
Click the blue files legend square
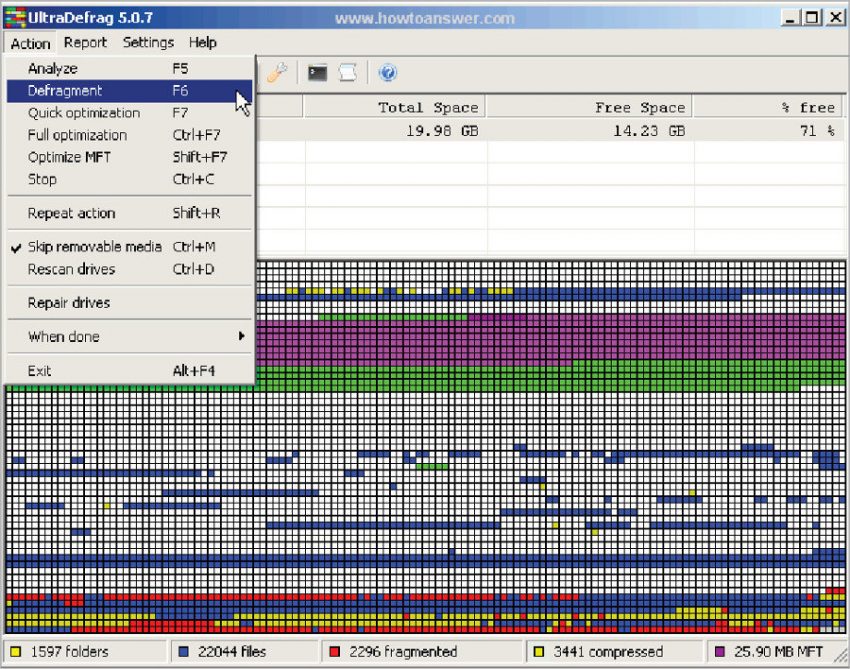click(x=182, y=651)
